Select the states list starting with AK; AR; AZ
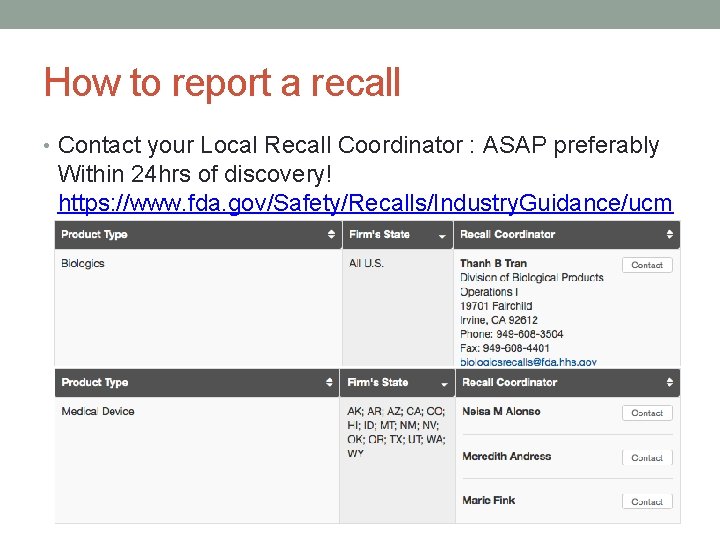 [396, 432]
